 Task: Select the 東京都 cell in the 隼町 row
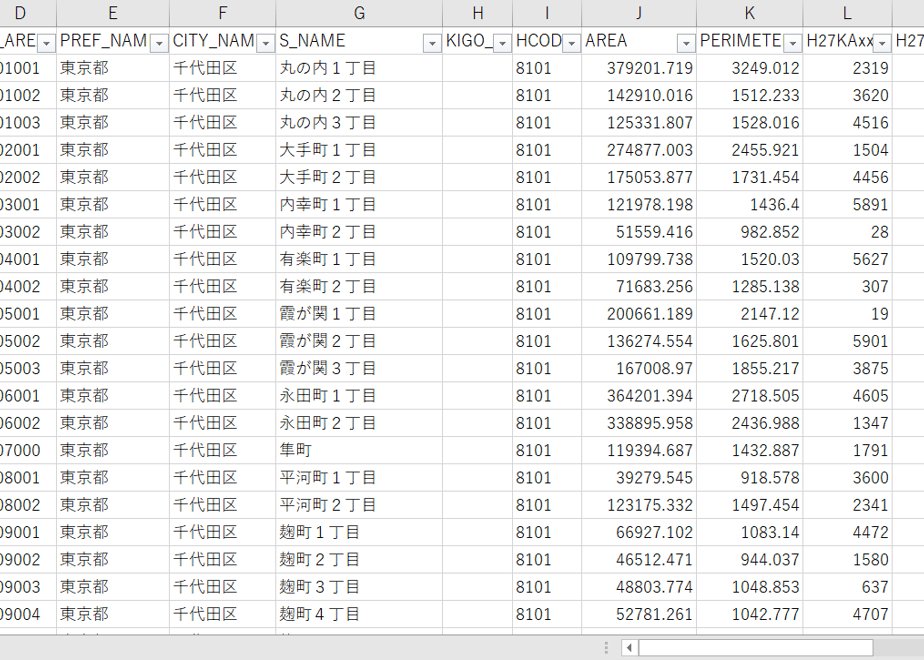coord(113,450)
